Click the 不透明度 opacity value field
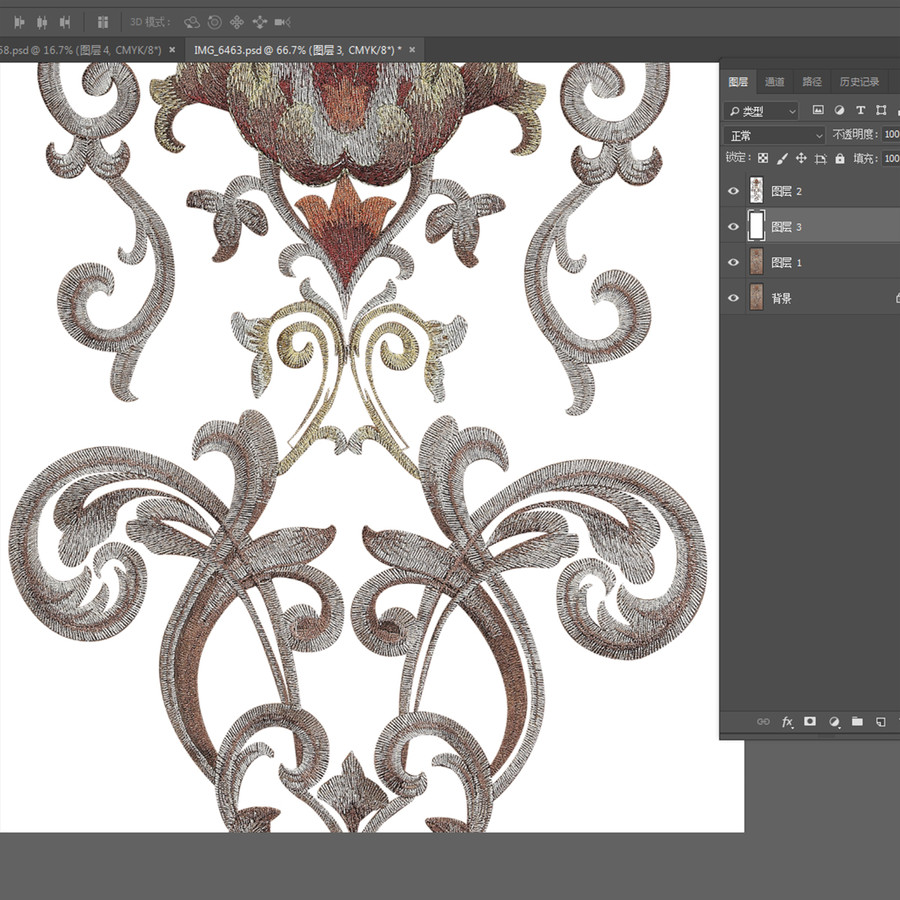The width and height of the screenshot is (900, 900). pos(891,134)
